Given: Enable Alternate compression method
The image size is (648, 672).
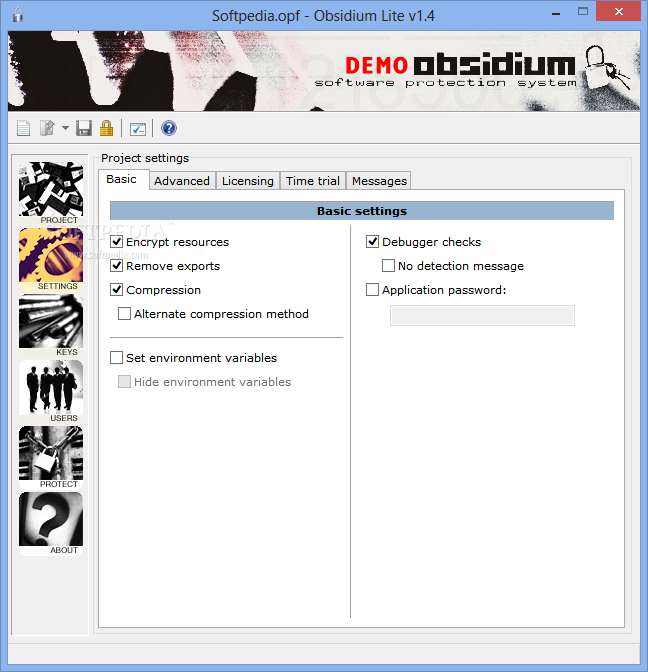Looking at the screenshot, I should (x=124, y=314).
